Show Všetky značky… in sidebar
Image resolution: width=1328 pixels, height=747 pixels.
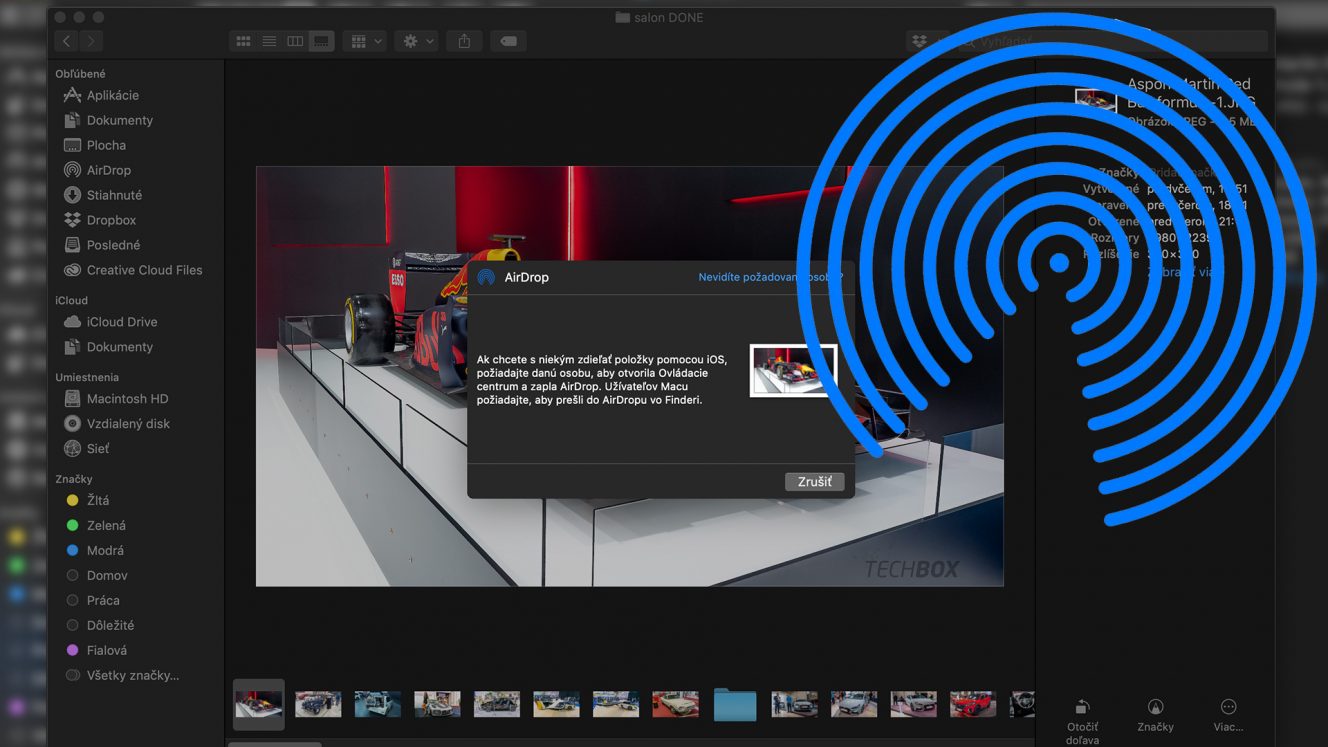[134, 675]
